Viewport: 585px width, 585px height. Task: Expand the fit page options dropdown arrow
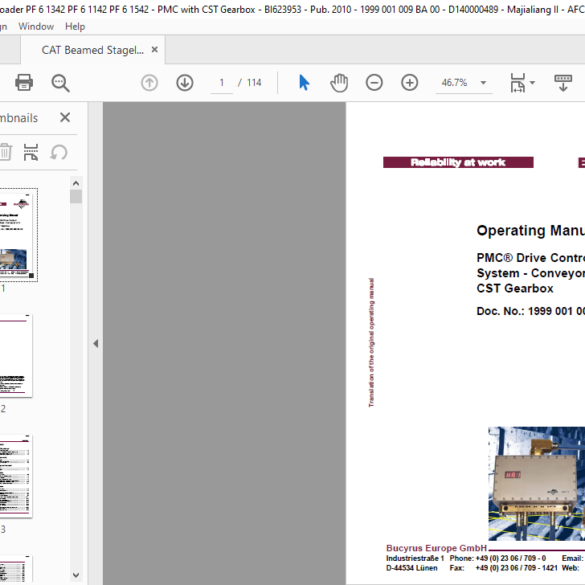click(532, 82)
